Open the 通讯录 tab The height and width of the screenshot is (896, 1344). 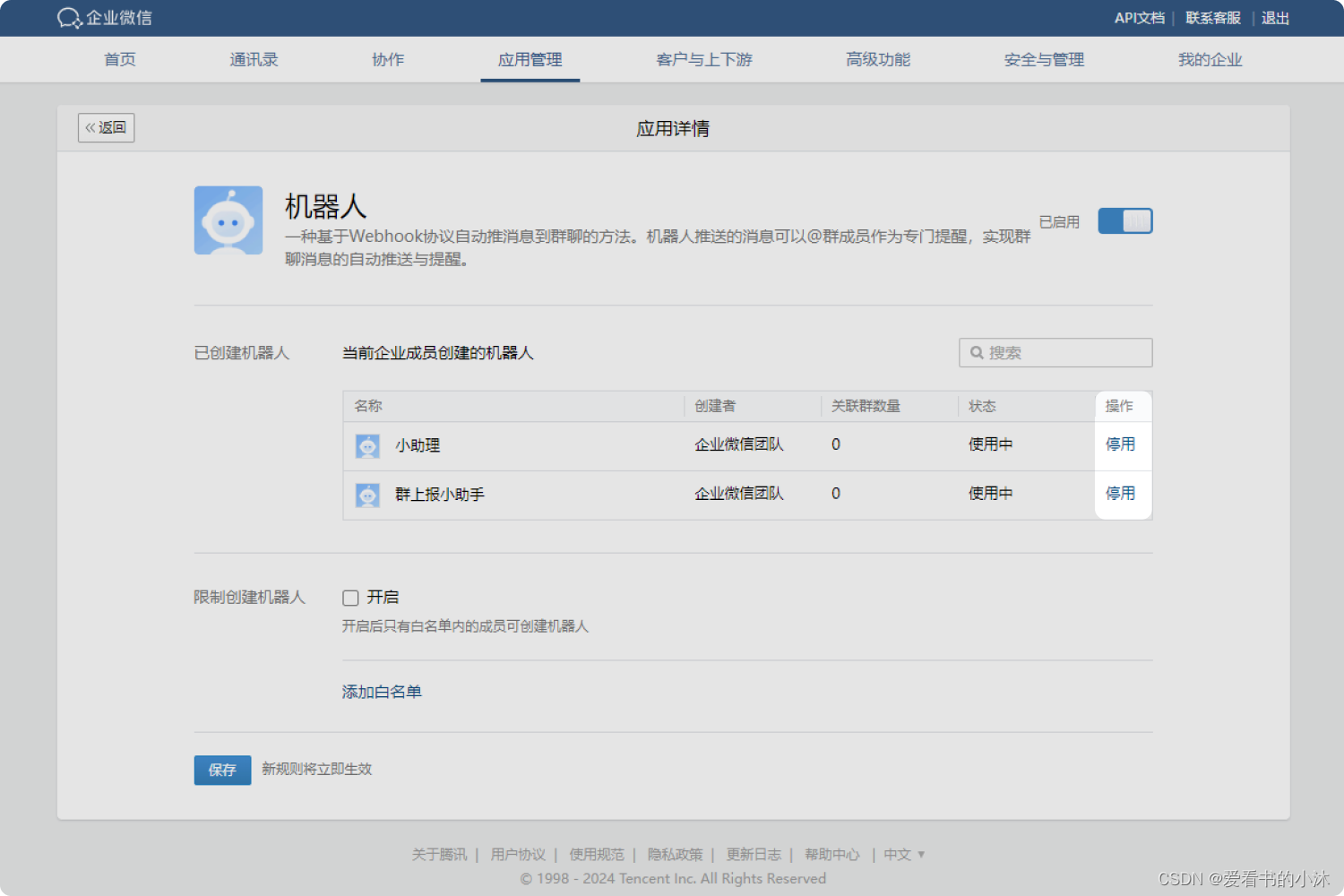coord(254,60)
